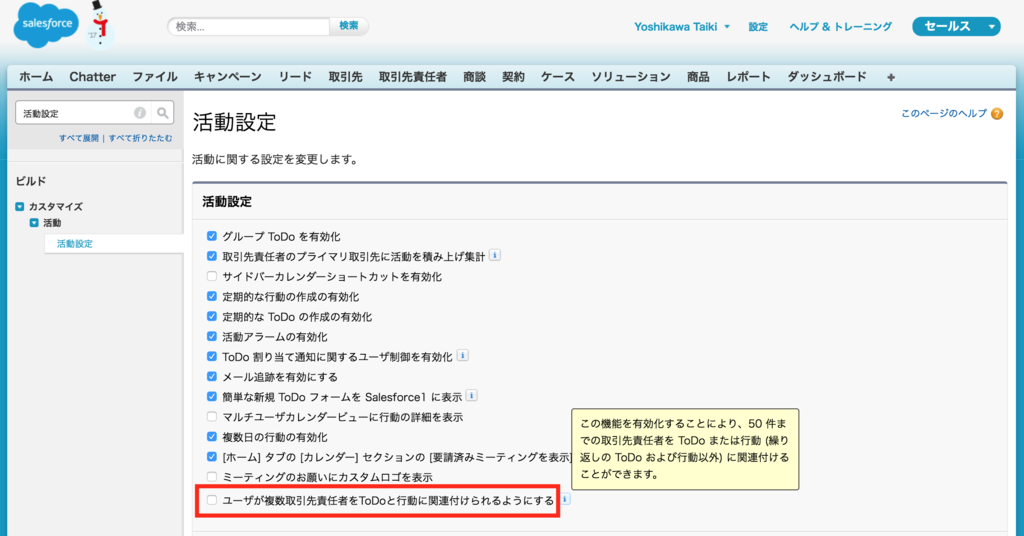This screenshot has height=536, width=1024.
Task: Toggle 要請済みミーティングを表示 checkbox
Action: click(x=212, y=457)
